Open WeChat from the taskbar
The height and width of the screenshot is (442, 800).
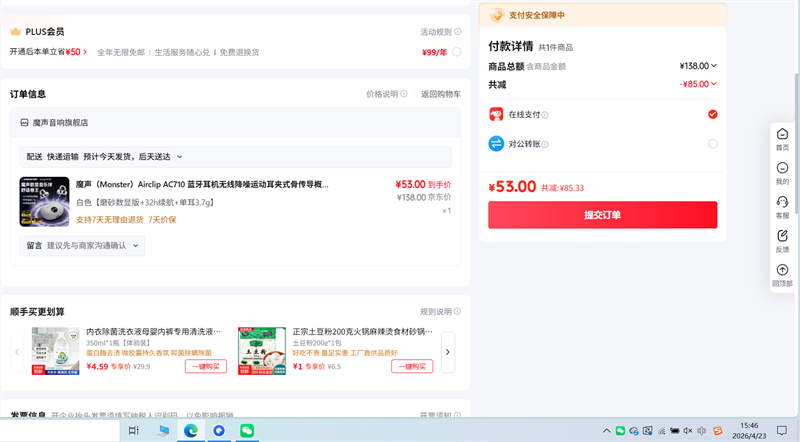pos(247,431)
